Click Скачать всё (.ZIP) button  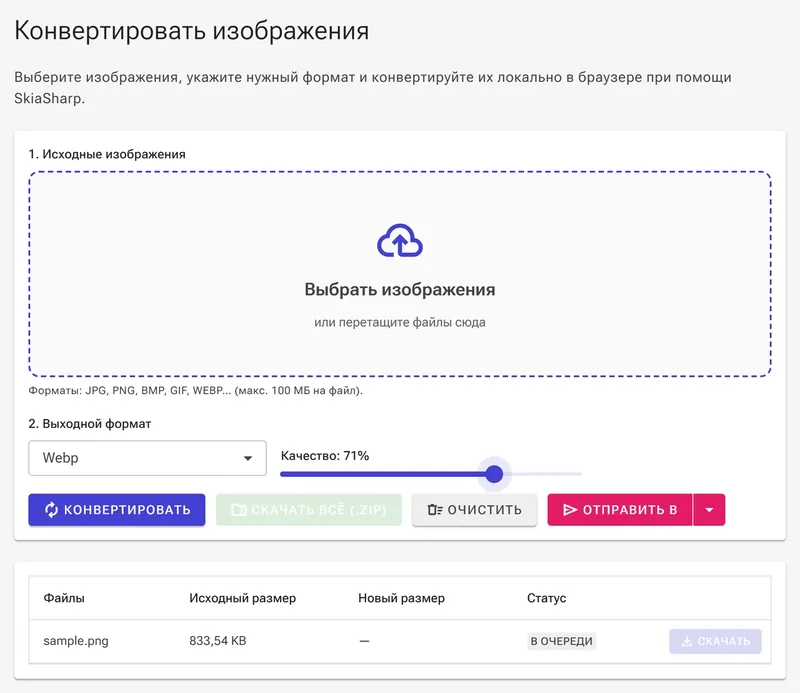(x=309, y=510)
